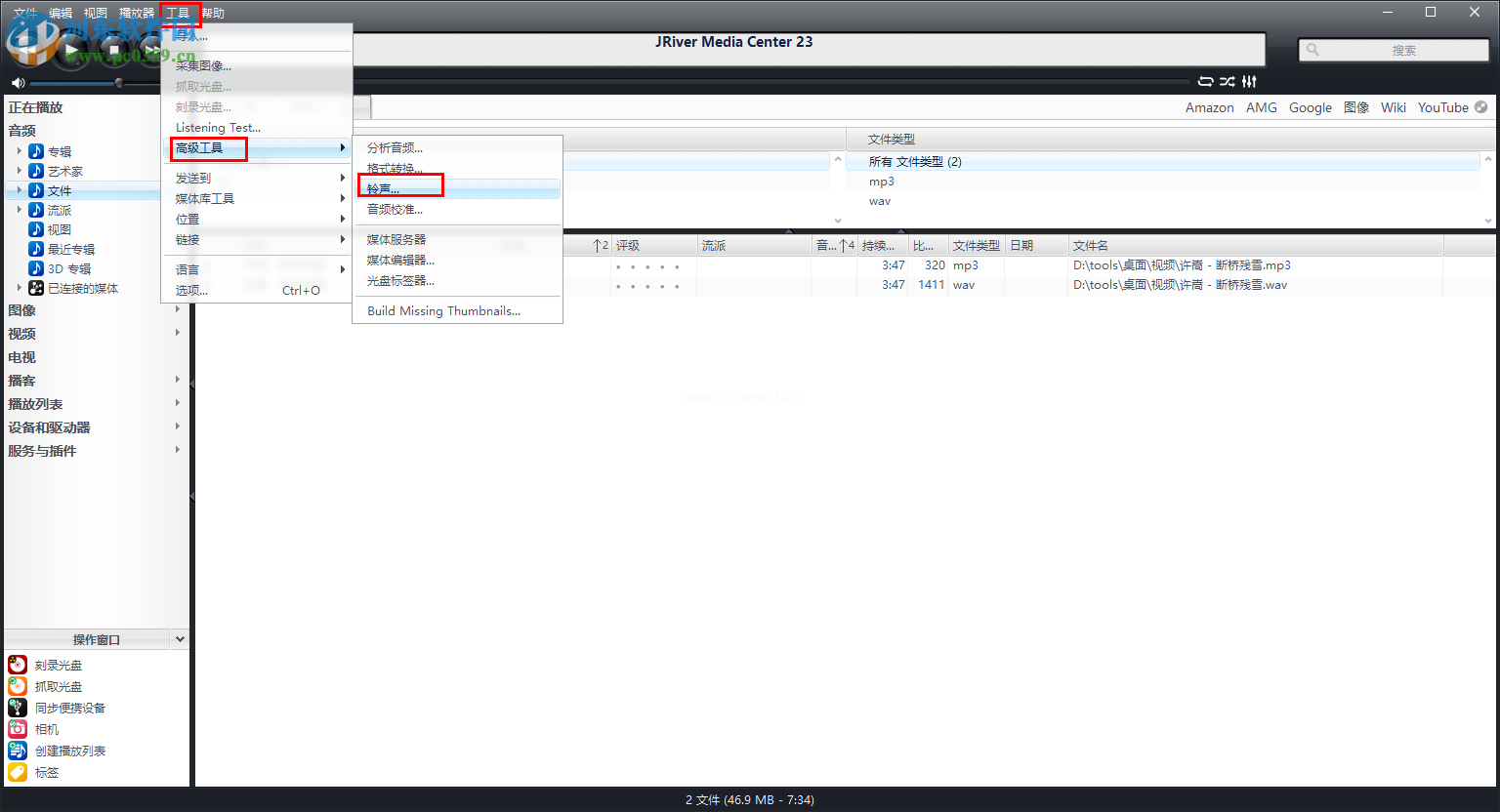Open the DSP equalizer sliders icon
The image size is (1500, 812).
coord(1249,81)
